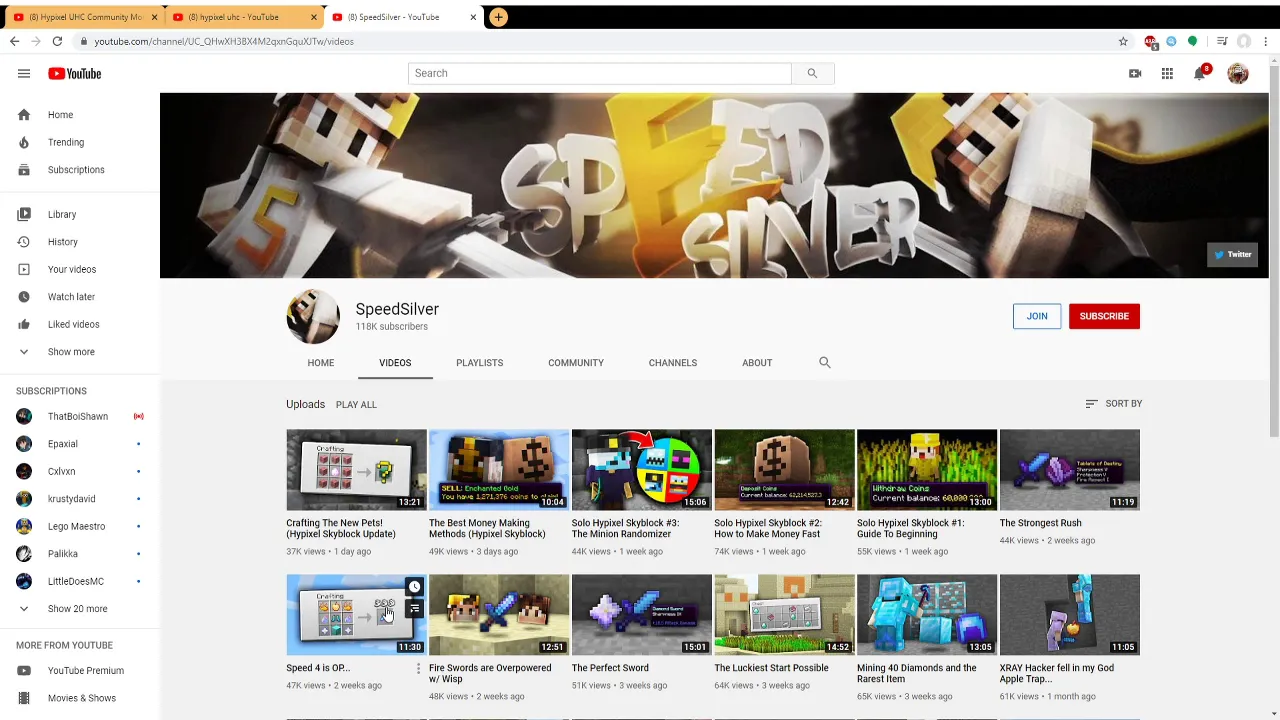1280x720 pixels.
Task: Switch to channel HOME tab
Action: [x=321, y=363]
